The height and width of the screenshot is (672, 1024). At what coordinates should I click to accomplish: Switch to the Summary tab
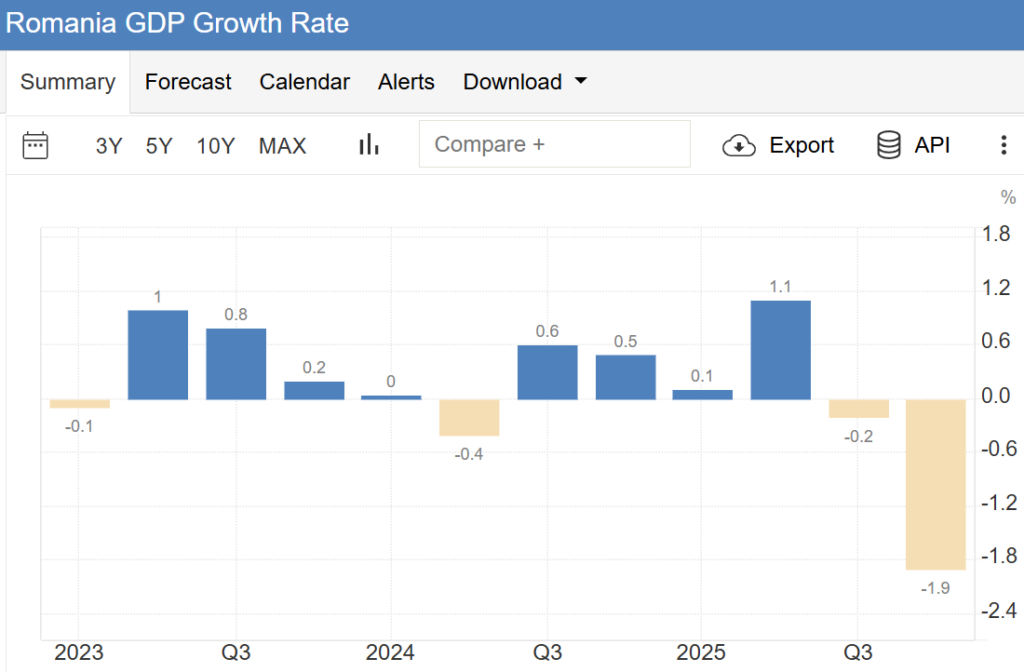(x=67, y=82)
